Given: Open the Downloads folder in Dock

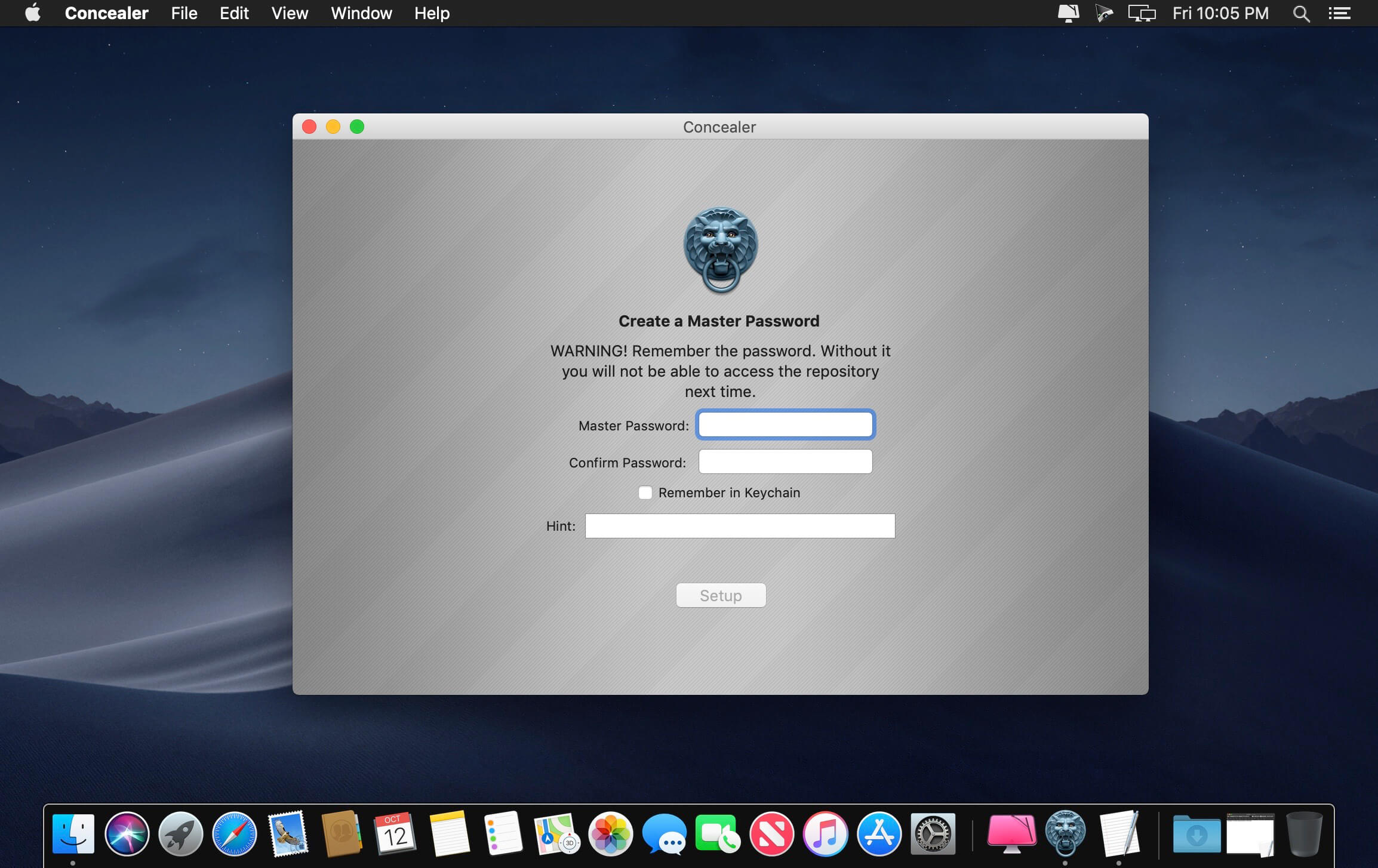Looking at the screenshot, I should pyautogui.click(x=1196, y=833).
